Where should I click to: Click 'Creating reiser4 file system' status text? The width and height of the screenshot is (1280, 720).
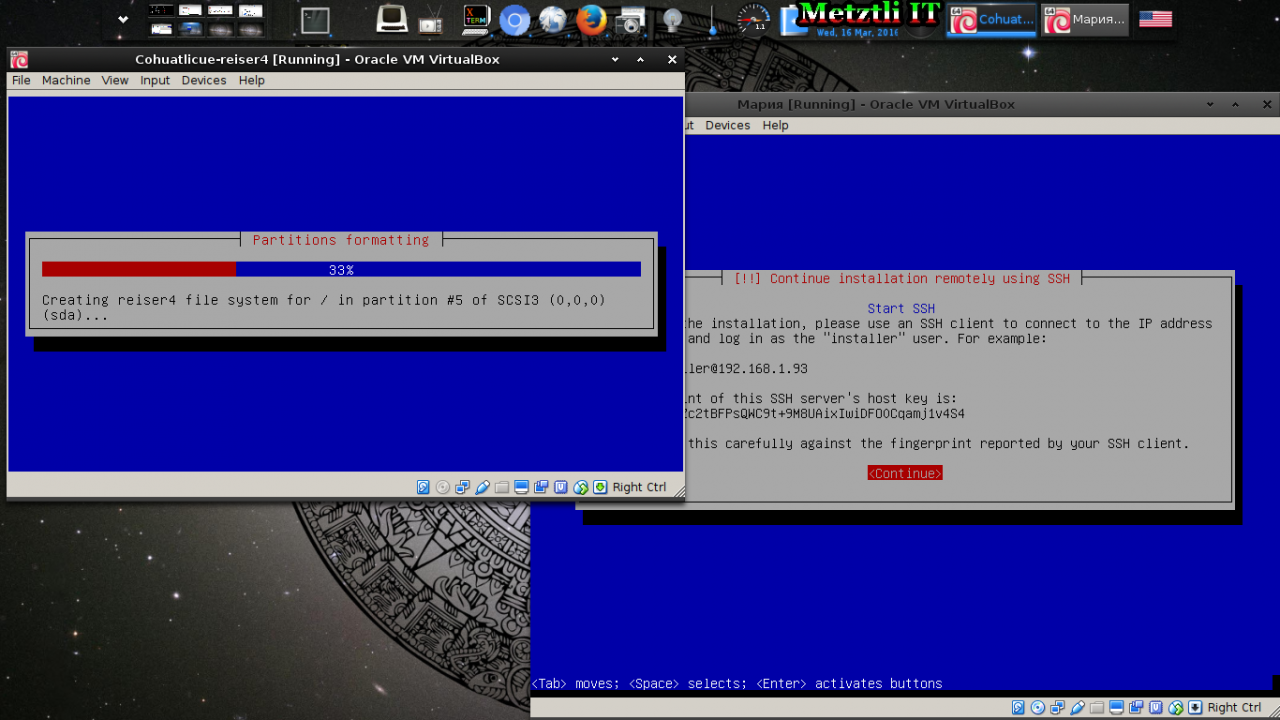(x=324, y=307)
